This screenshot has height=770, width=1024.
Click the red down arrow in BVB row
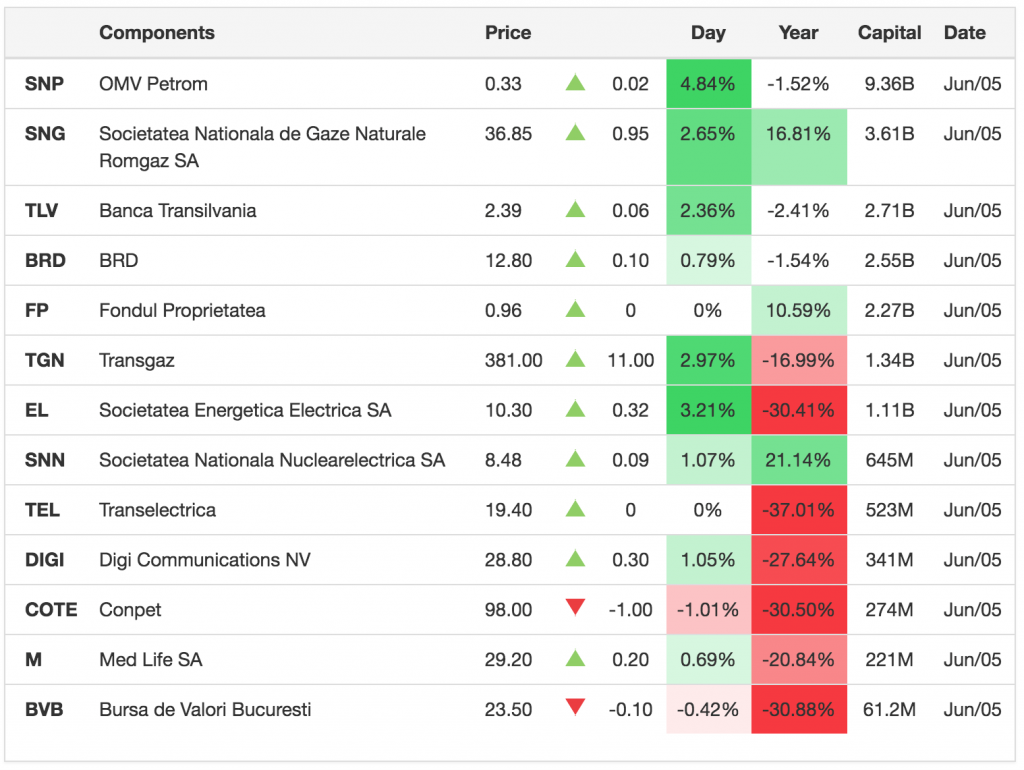(x=575, y=707)
